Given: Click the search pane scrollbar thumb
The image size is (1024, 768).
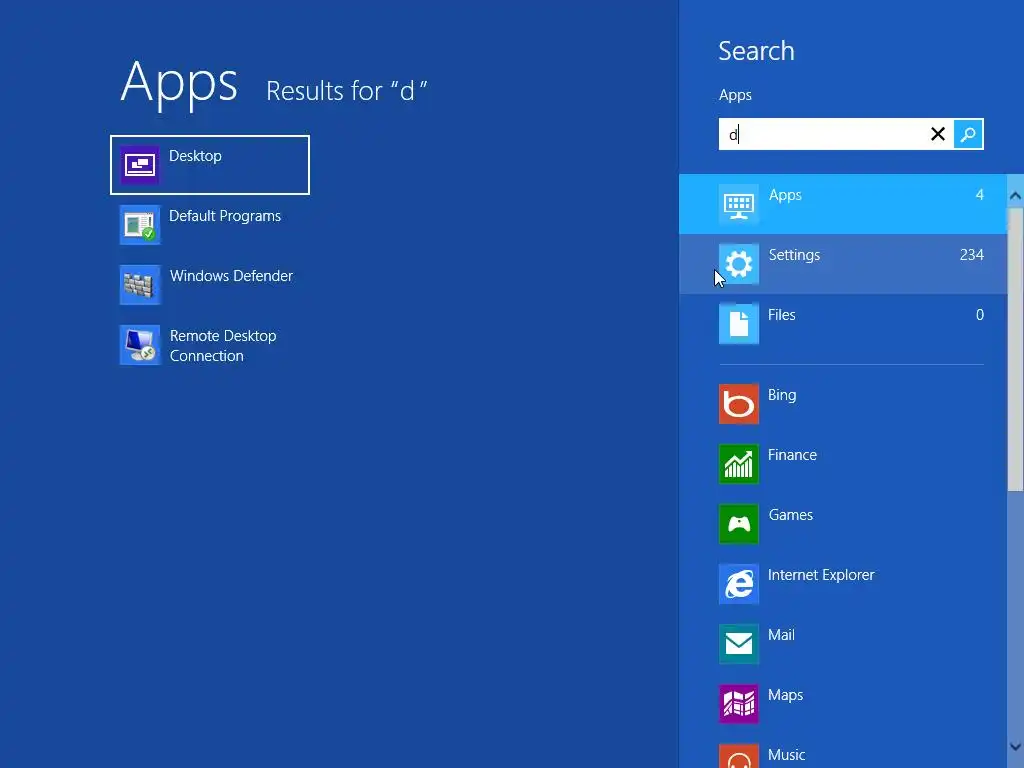Looking at the screenshot, I should pos(1015,349).
